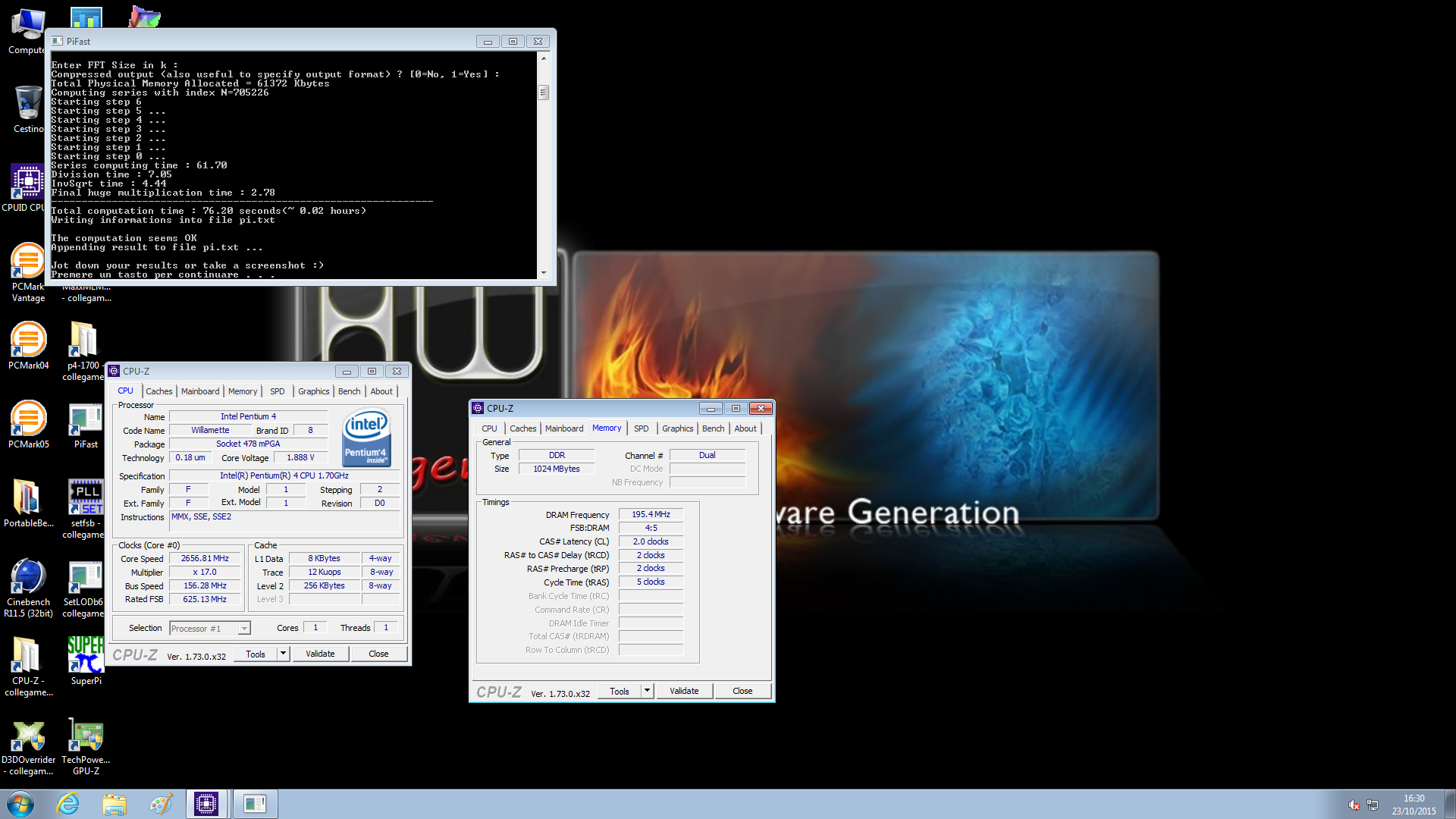Click Tools button in left CPU-Z window
This screenshot has height=819, width=1456.
[256, 654]
